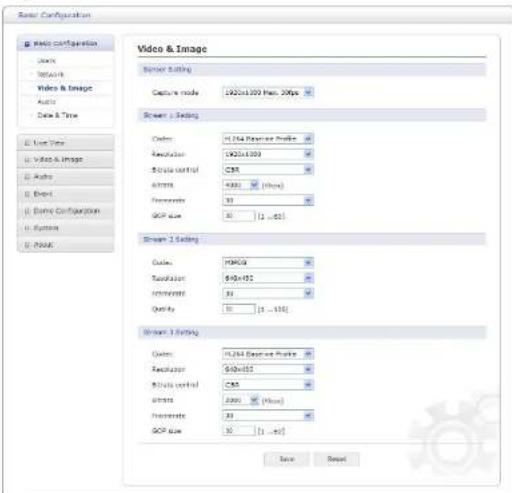Open the Audio sub-item below Video & Image
The width and height of the screenshot is (512, 493).
coord(46,102)
